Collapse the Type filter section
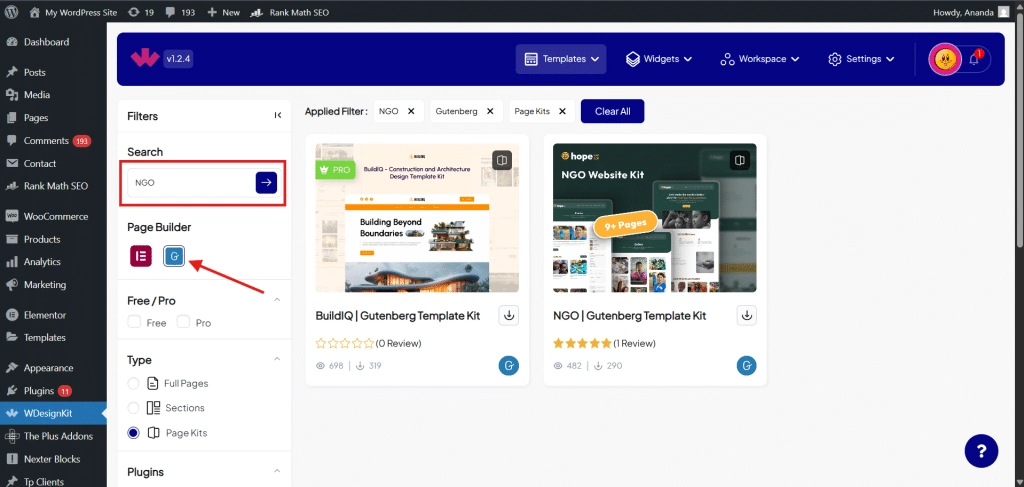The height and width of the screenshot is (487, 1024). [277, 360]
